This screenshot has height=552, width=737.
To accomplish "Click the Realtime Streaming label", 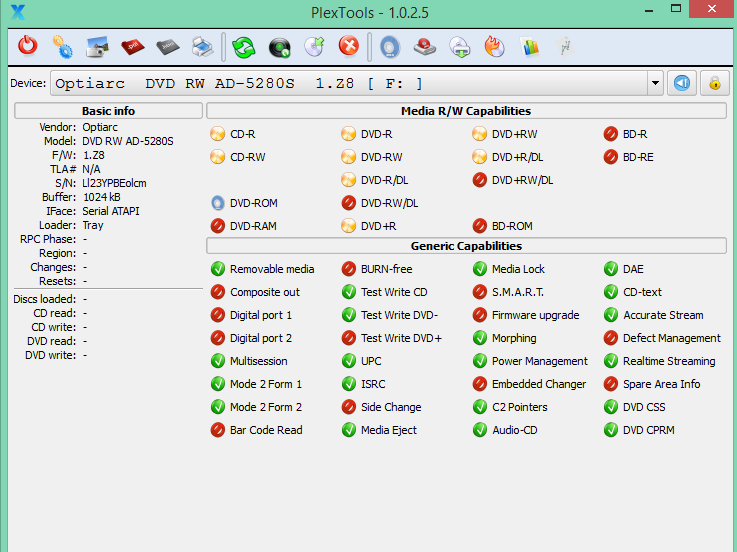I will (x=669, y=361).
